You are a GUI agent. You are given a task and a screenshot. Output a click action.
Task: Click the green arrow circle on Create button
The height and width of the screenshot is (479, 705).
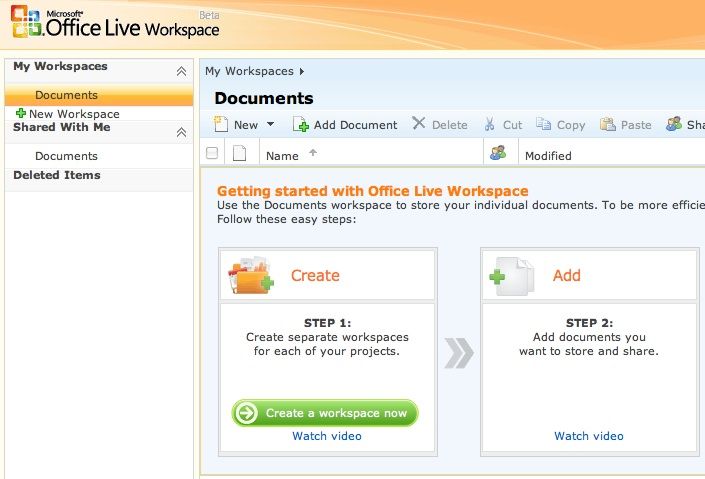coord(247,413)
